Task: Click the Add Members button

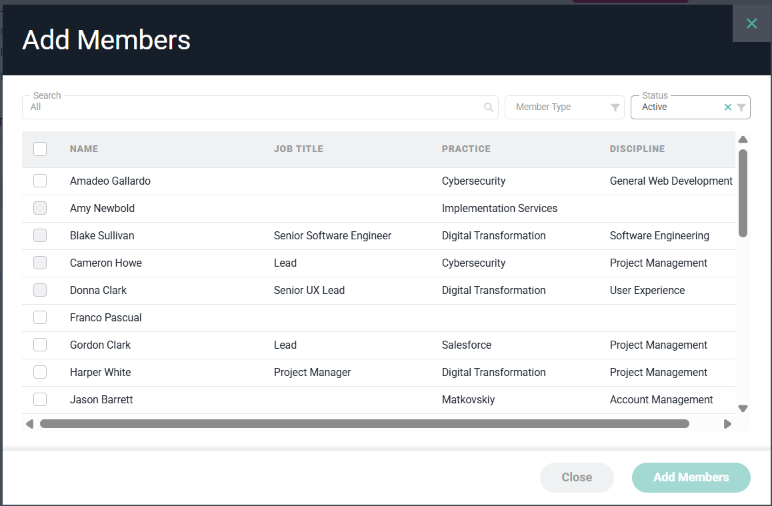Action: (x=691, y=477)
